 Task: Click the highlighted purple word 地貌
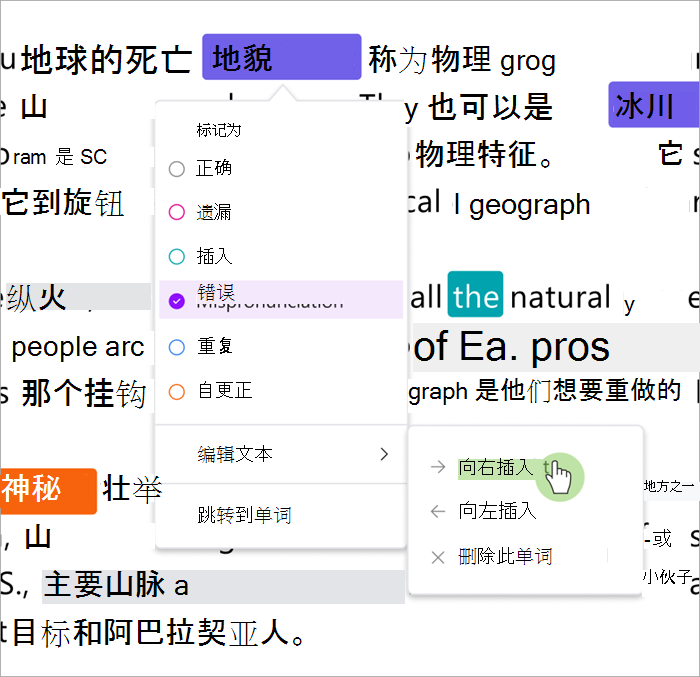[281, 57]
